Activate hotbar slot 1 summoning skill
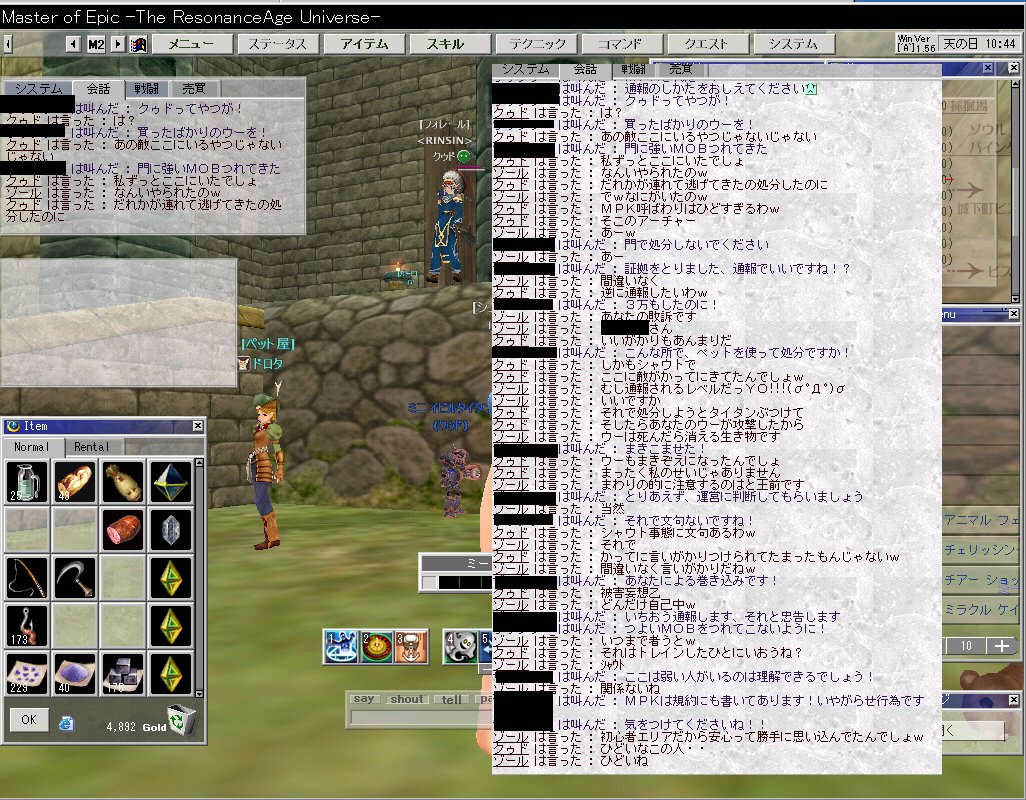The width and height of the screenshot is (1026, 800). pos(342,646)
